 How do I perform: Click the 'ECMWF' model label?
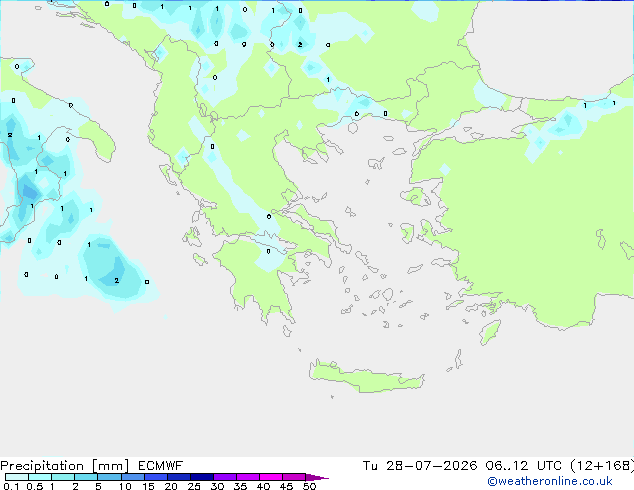(161, 466)
